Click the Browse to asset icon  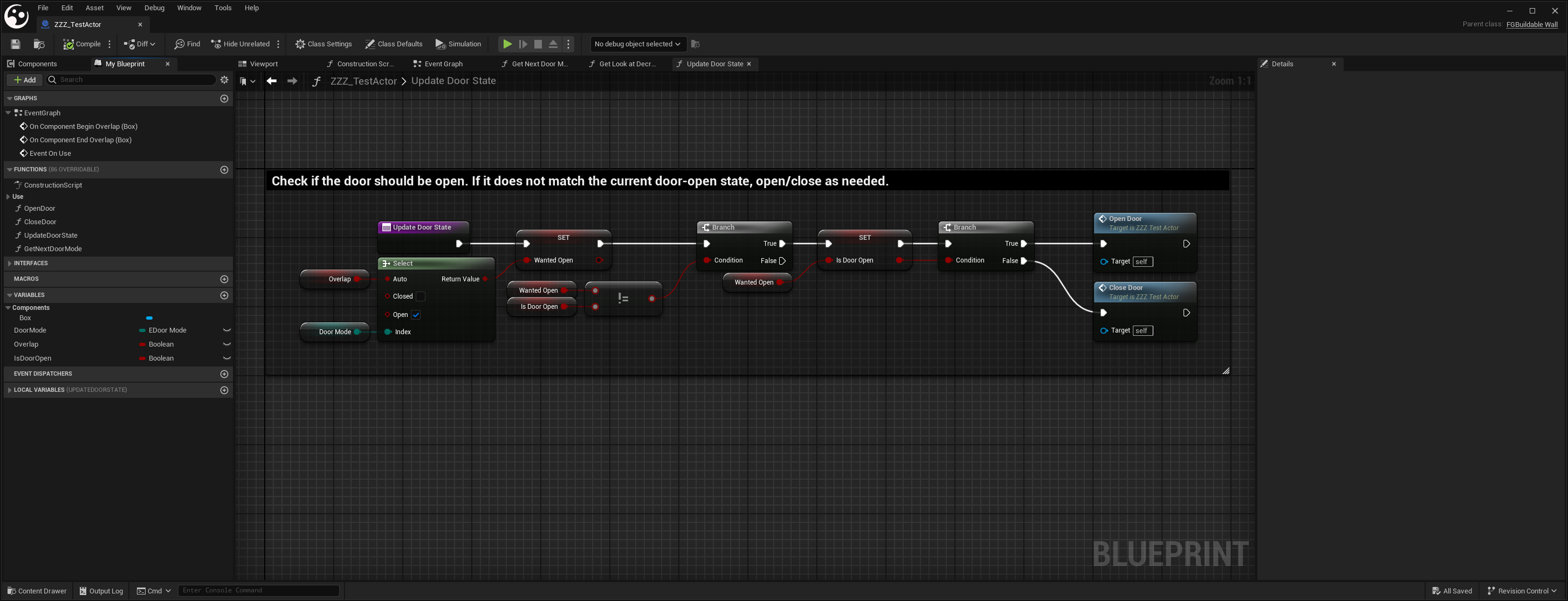39,44
